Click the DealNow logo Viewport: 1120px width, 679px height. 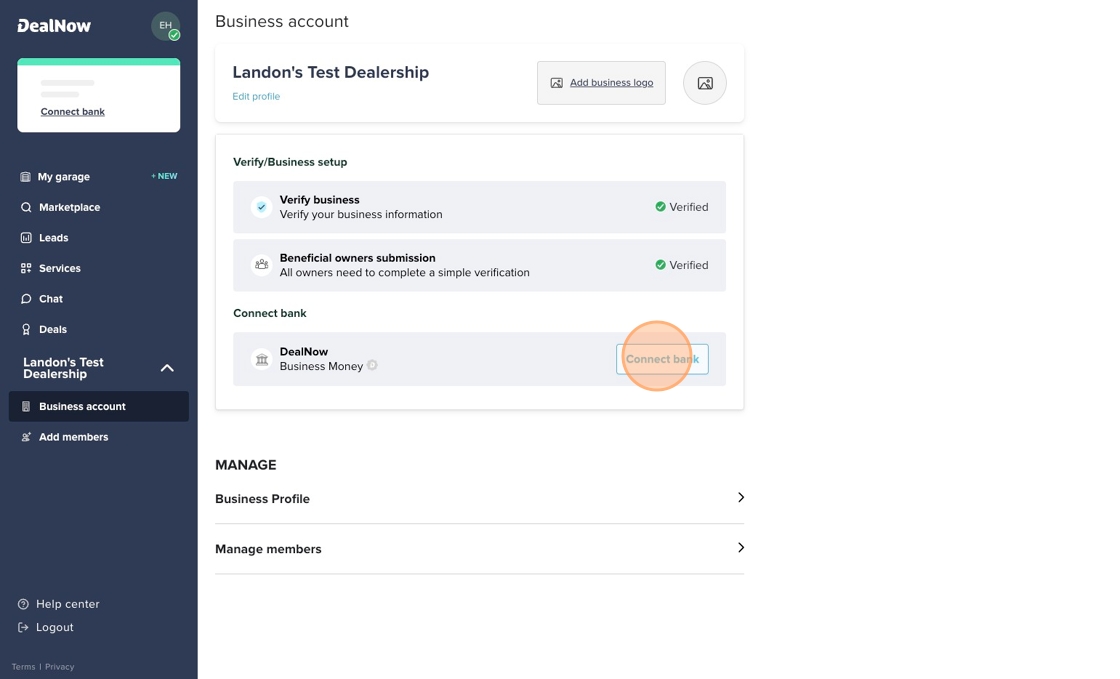pos(54,26)
